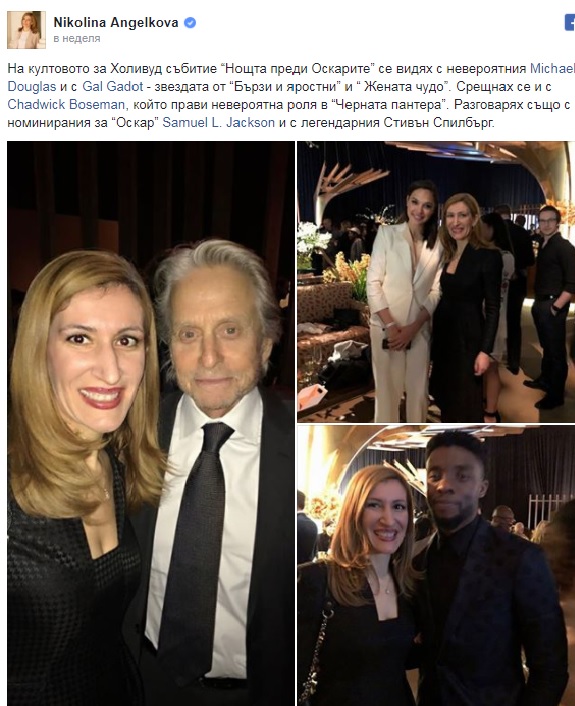The width and height of the screenshot is (575, 706).
Task: Open the bottom-right photo with man in dark jacket
Action: pos(436,566)
